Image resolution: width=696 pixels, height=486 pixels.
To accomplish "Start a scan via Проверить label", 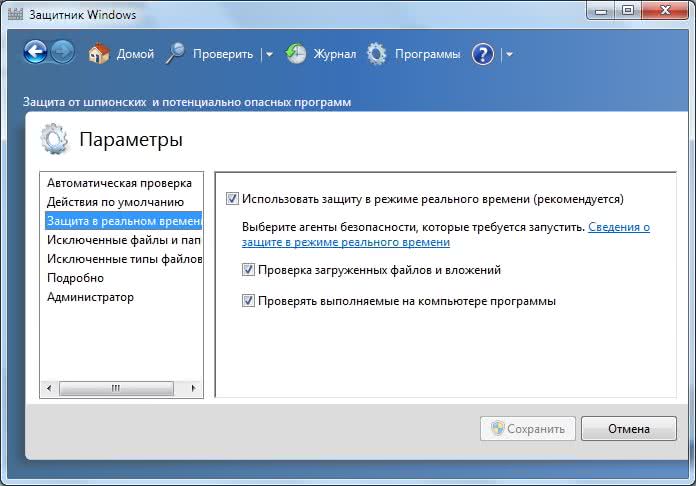I will [223, 54].
